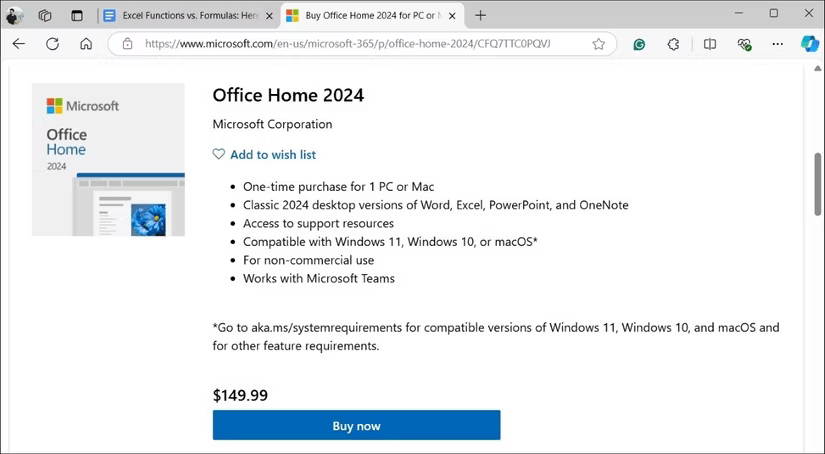Add Office Home 2024 to wish list
The height and width of the screenshot is (454, 825).
click(x=264, y=154)
